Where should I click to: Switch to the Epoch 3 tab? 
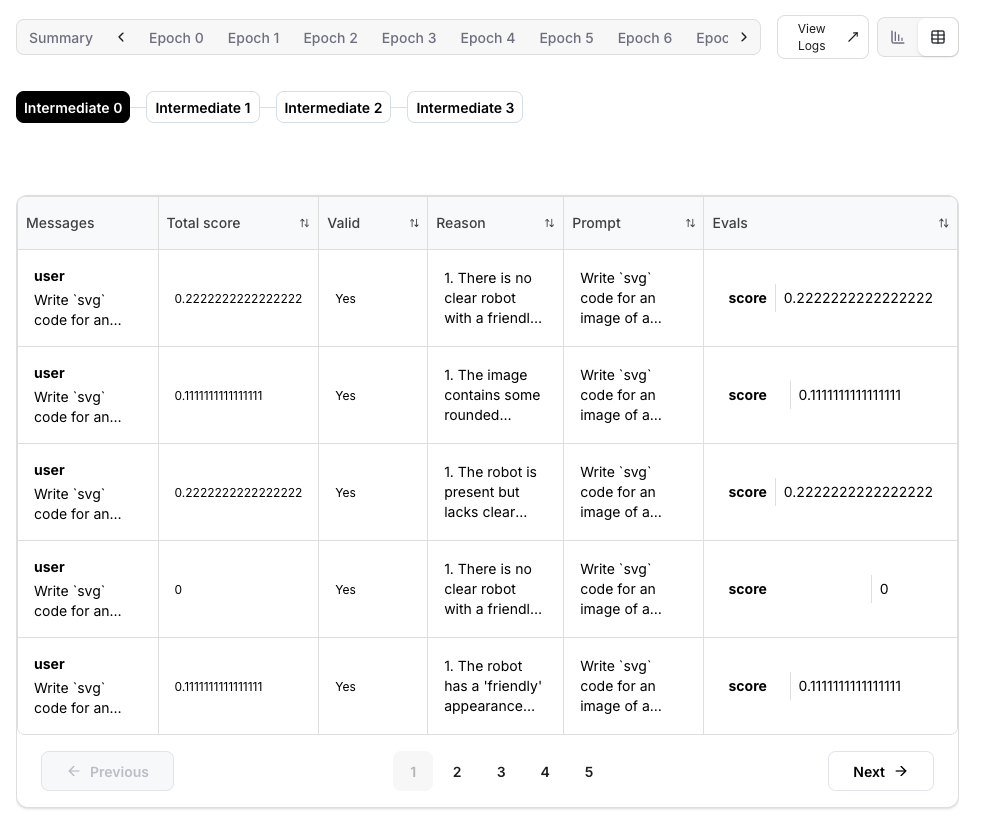[x=408, y=38]
